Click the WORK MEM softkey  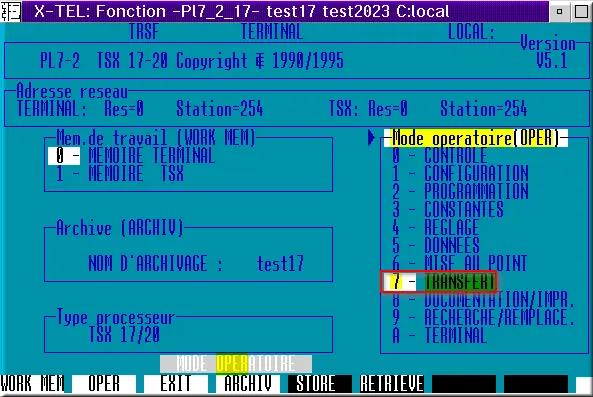(32, 384)
